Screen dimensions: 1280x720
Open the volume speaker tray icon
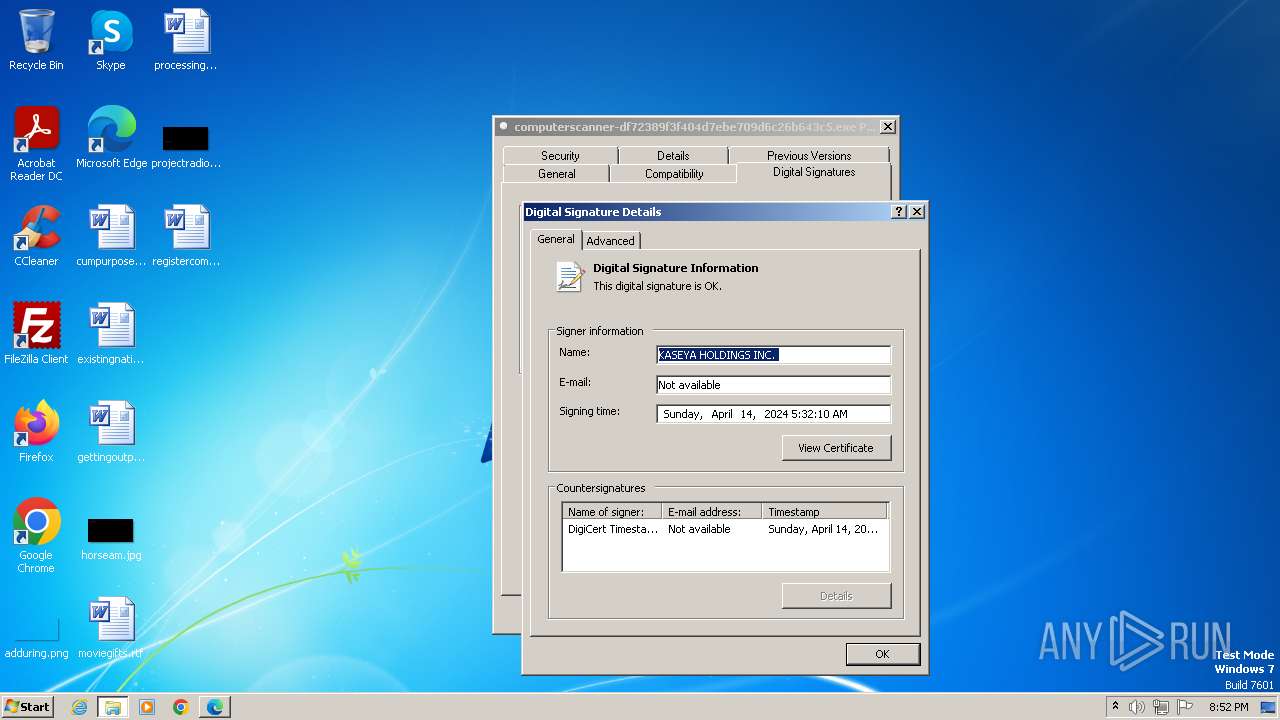1136,707
